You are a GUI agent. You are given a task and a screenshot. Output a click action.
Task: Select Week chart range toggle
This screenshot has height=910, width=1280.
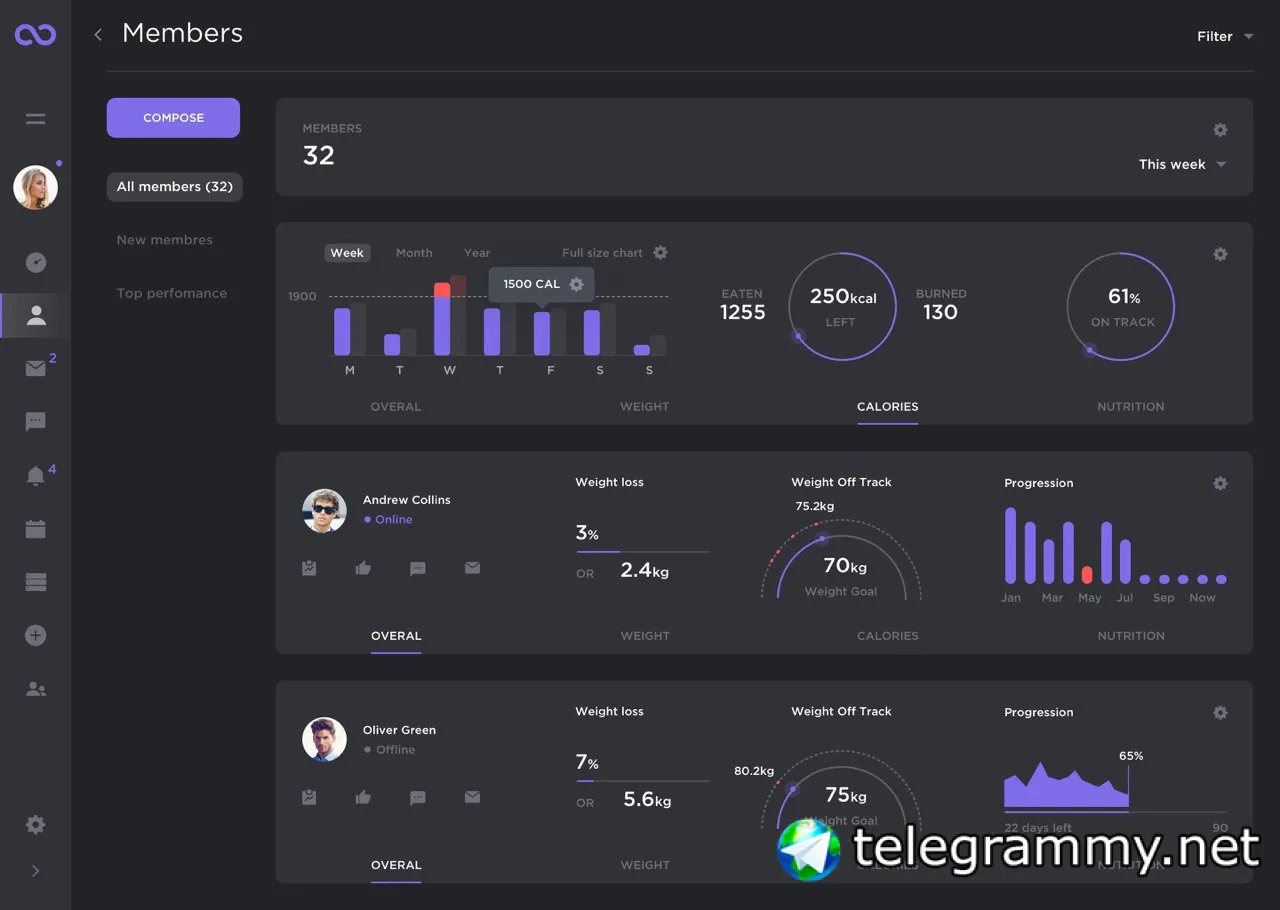[347, 253]
